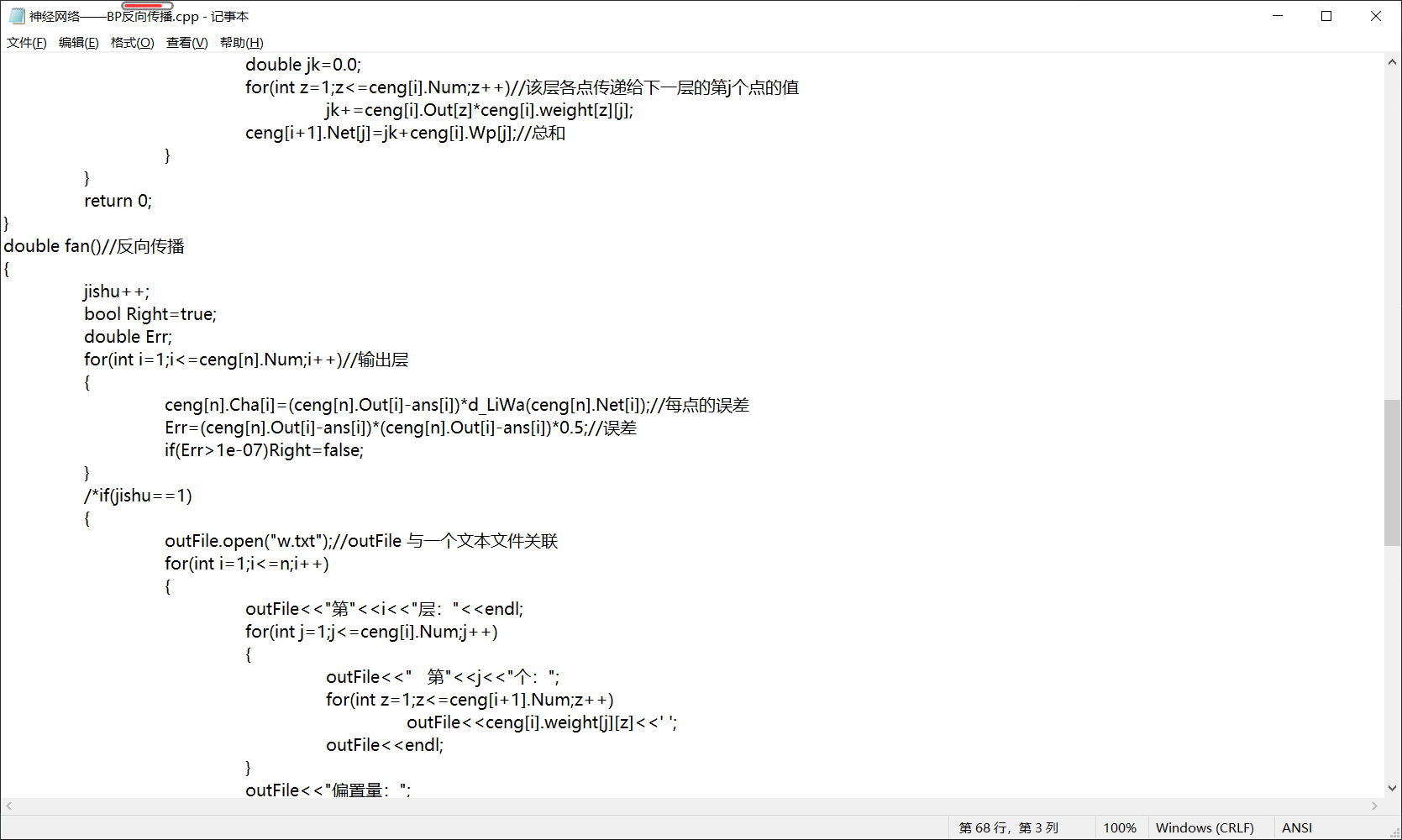This screenshot has width=1402, height=840.
Task: Click the vertical scrollbar thumb
Action: pos(1393,473)
